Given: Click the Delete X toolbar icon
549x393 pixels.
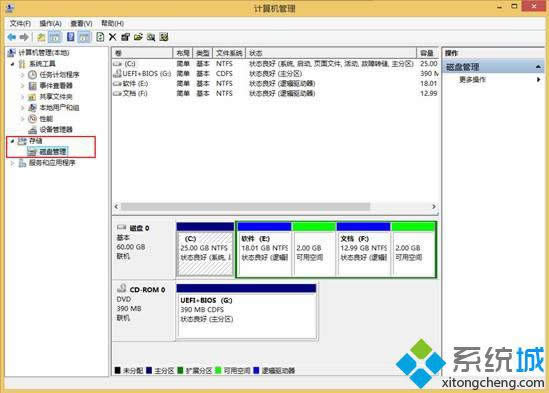Looking at the screenshot, I should pos(112,37).
